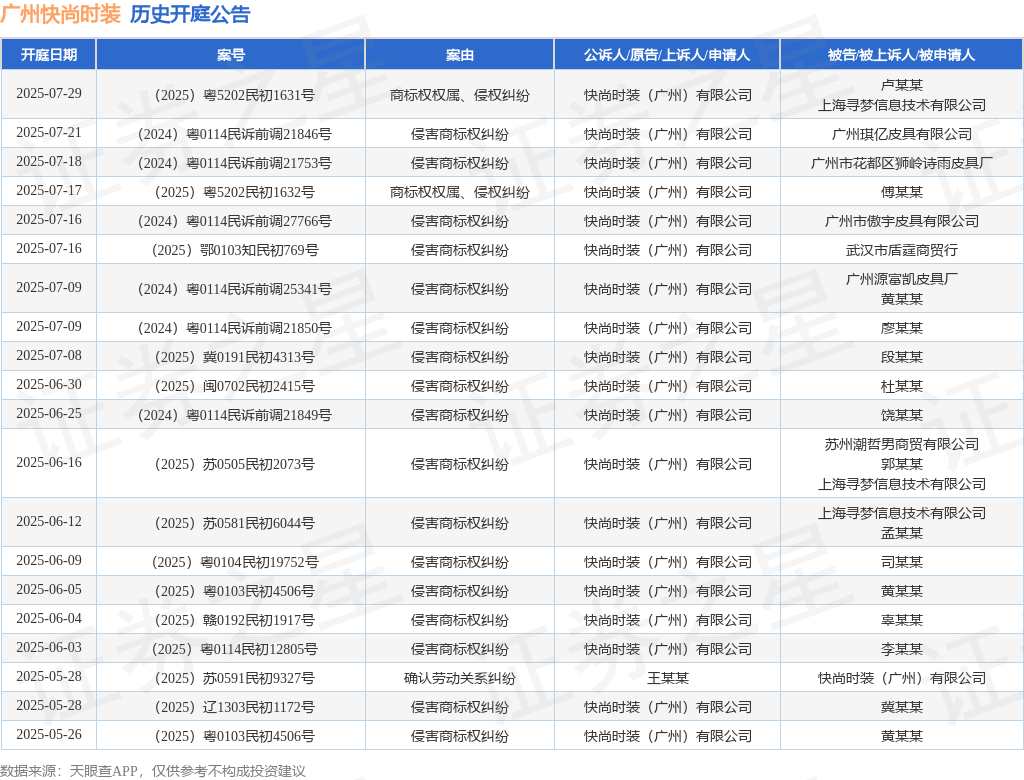The image size is (1024, 780).
Task: Click the 广州快尚时装 title text
Action: (61, 14)
